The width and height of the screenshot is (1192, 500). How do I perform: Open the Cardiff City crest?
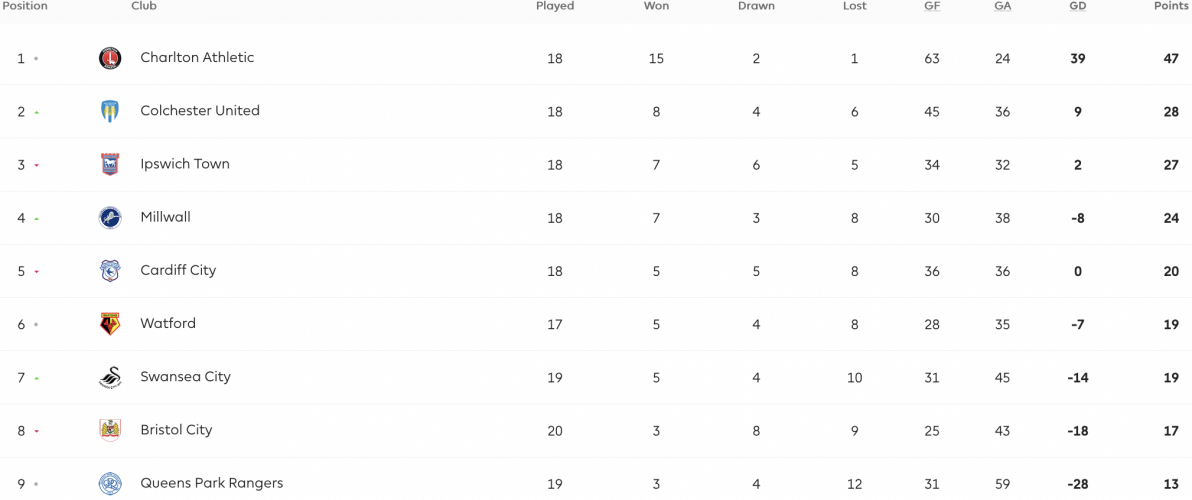110,271
